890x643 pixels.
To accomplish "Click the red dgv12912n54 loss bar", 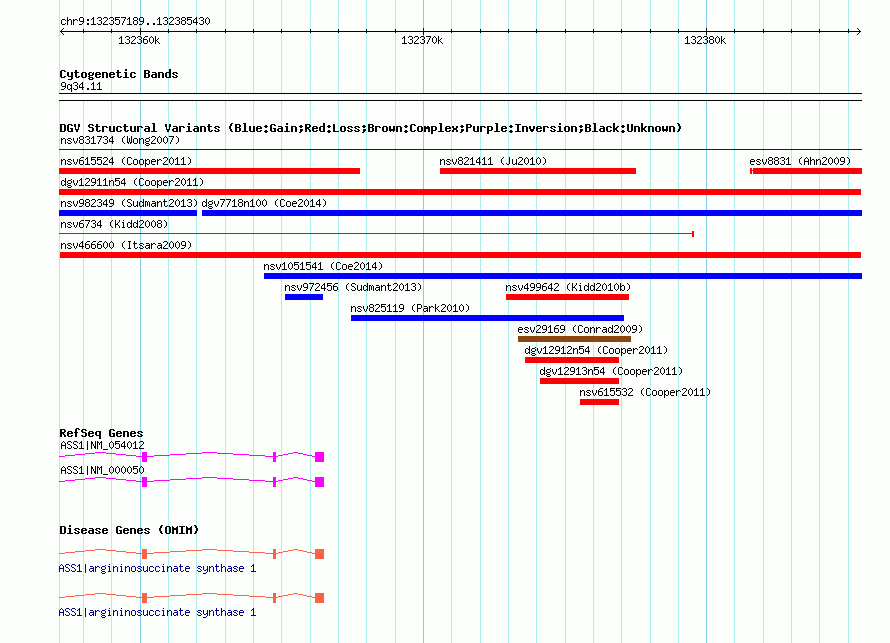I will click(x=572, y=360).
